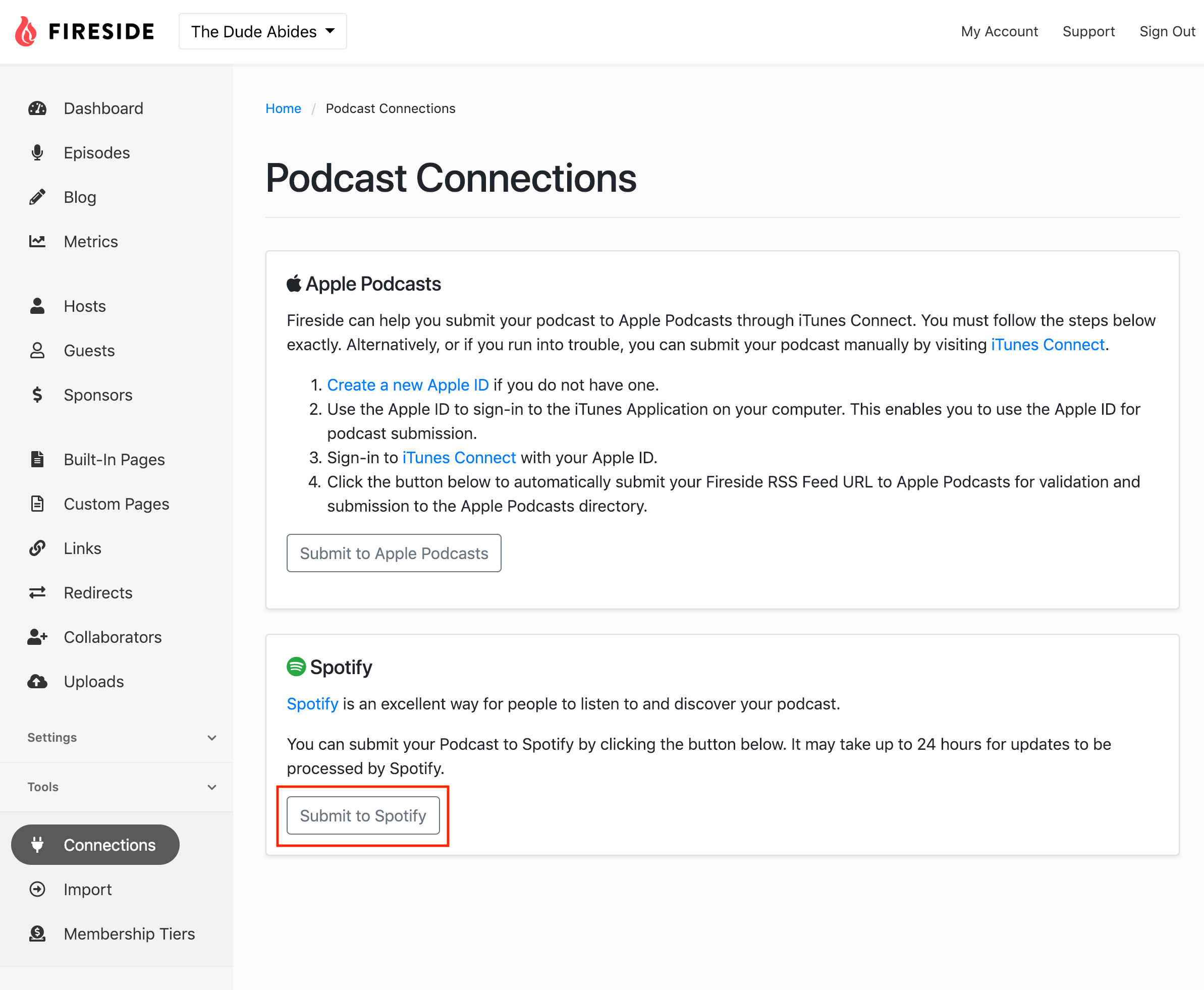Screen dimensions: 1204x990
Task: Click the Redirects arrows icon
Action: click(38, 592)
